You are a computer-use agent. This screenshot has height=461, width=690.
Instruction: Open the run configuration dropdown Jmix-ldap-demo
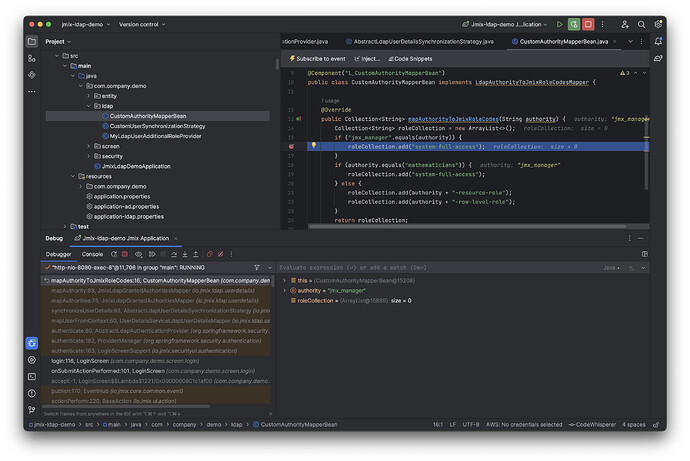[x=505, y=24]
